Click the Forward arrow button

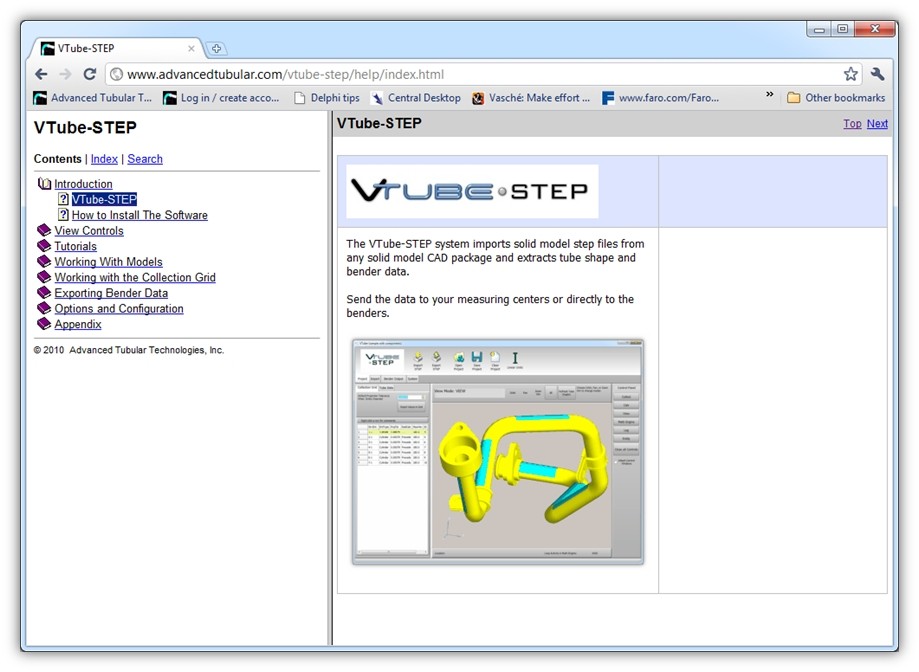pyautogui.click(x=65, y=74)
